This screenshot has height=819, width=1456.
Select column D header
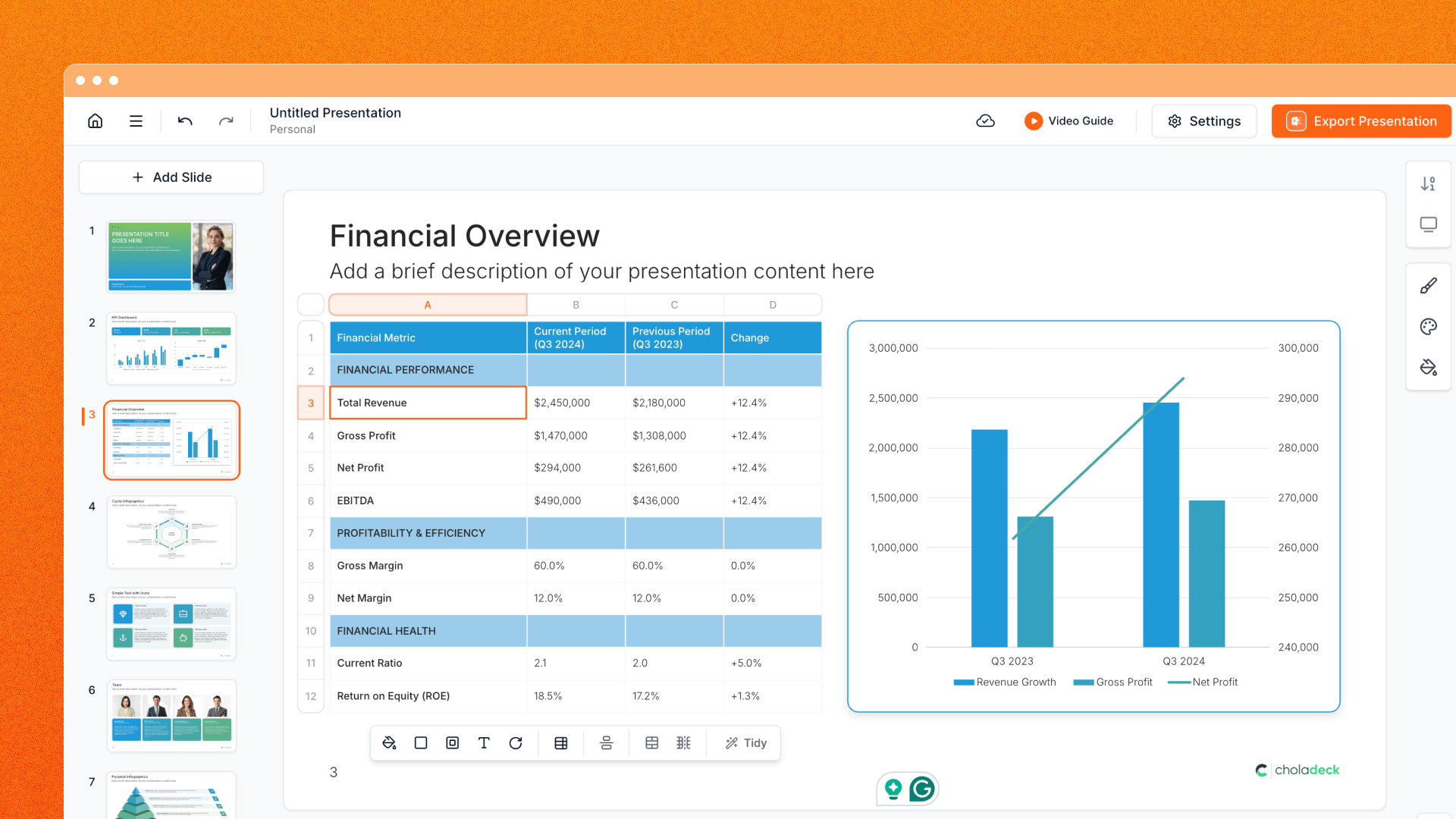tap(773, 305)
